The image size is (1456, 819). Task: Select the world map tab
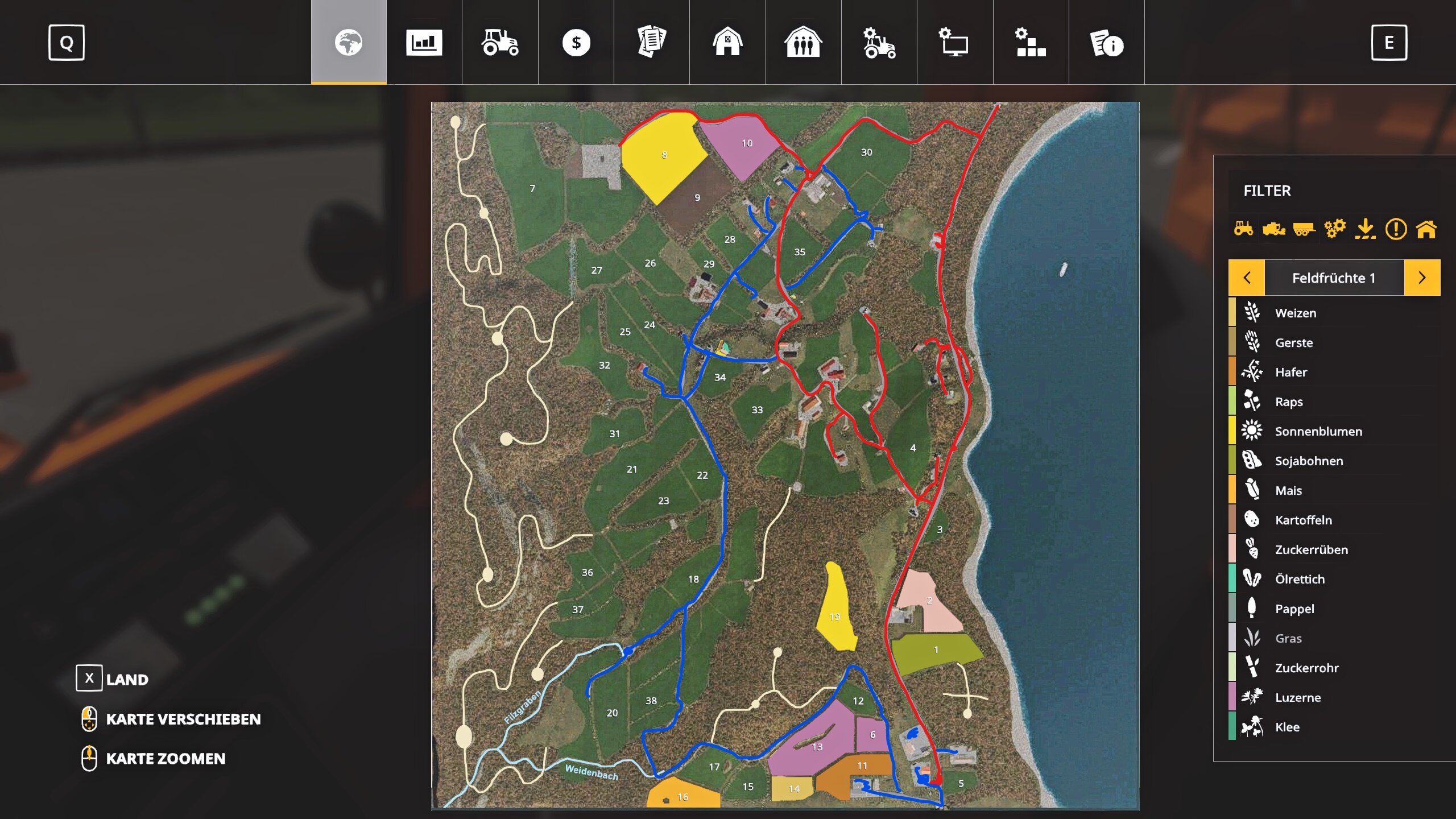tap(349, 43)
